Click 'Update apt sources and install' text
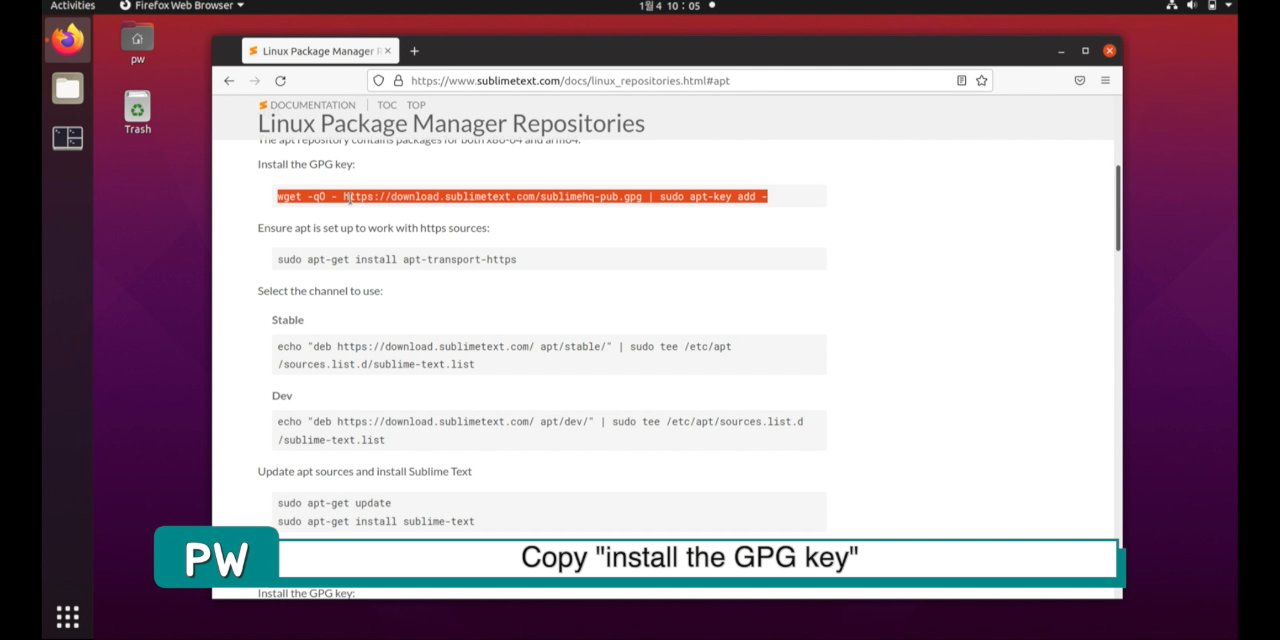 tap(365, 471)
